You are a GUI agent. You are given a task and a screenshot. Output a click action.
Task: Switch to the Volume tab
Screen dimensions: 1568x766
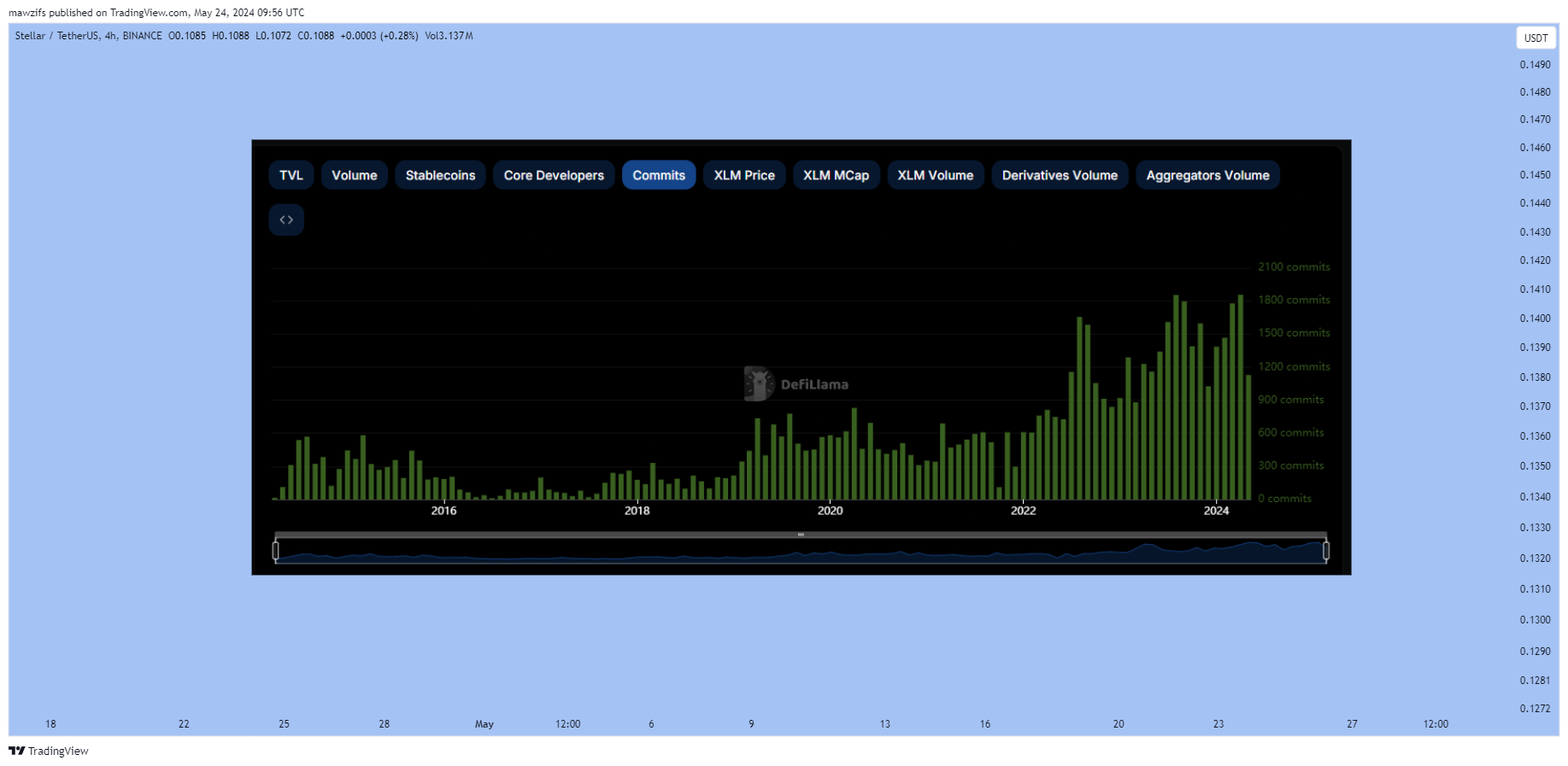pyautogui.click(x=354, y=175)
